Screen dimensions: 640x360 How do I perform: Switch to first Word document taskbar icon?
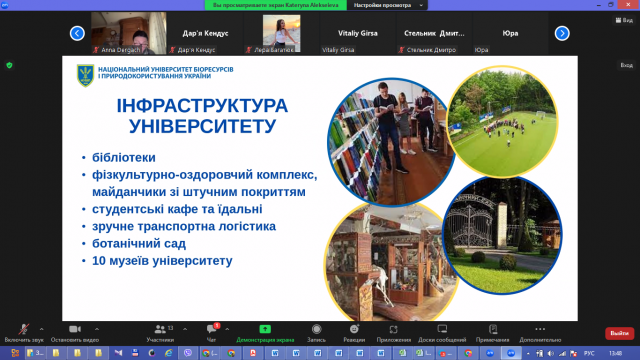[x=275, y=353]
